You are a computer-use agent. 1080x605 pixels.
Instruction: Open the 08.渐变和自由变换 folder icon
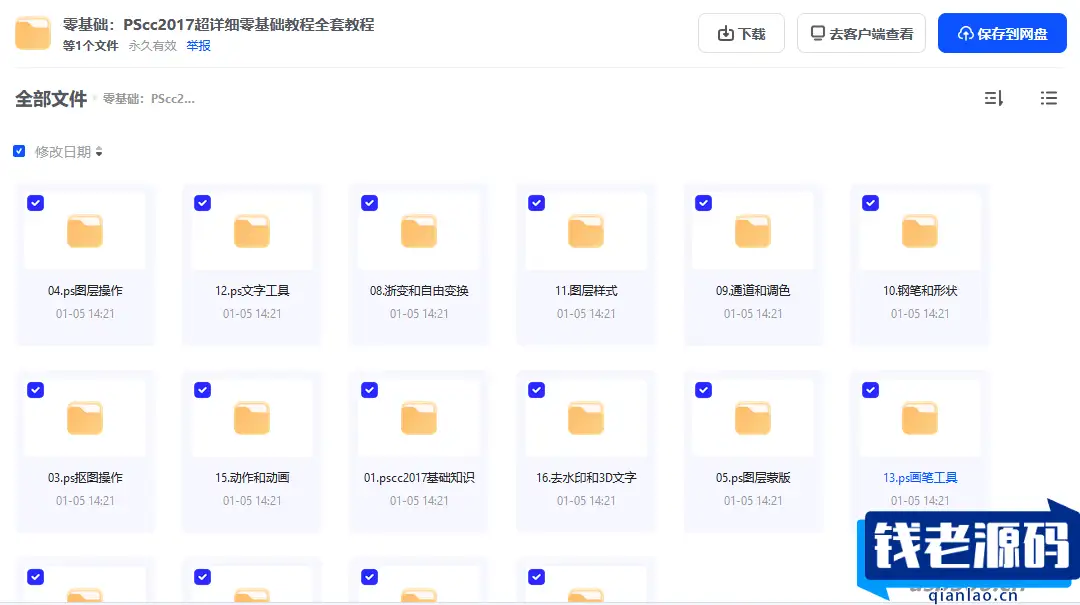(419, 231)
